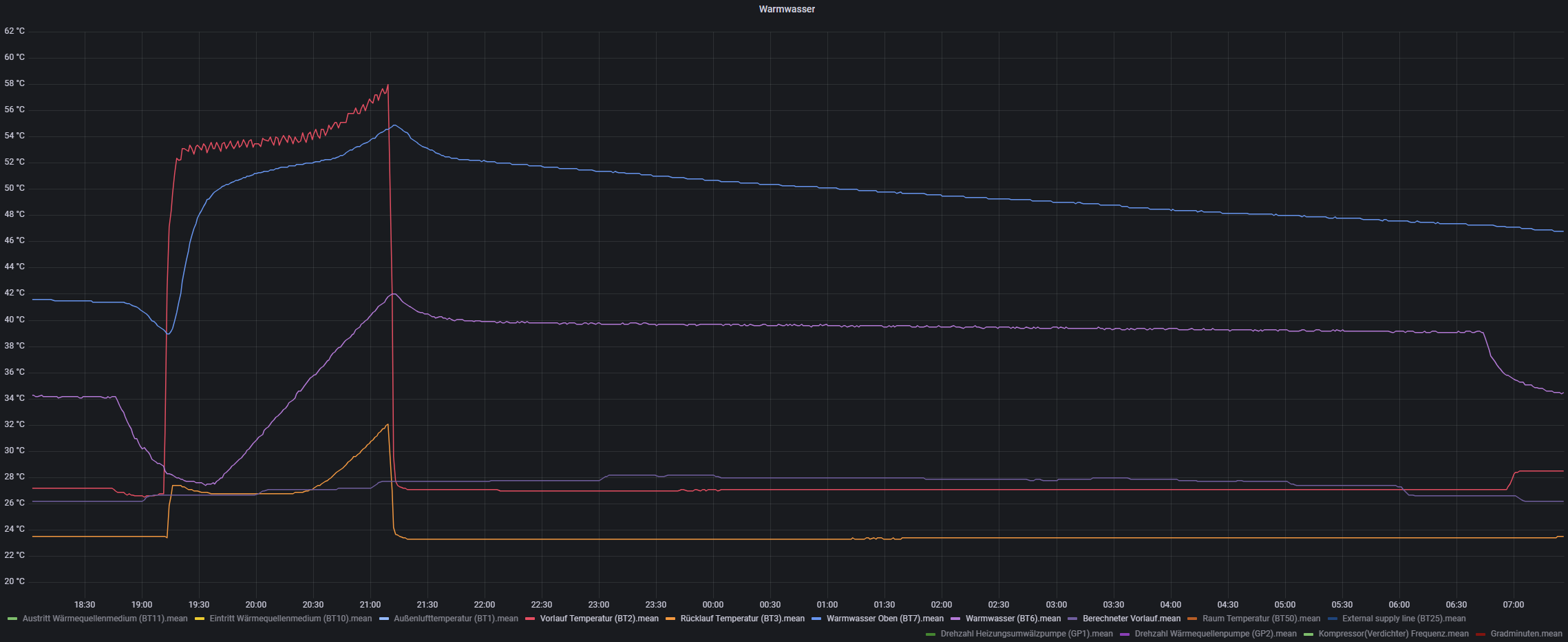Enable Drehzahl Wärmequellenpumpe (GP2).mean series

[1216, 634]
